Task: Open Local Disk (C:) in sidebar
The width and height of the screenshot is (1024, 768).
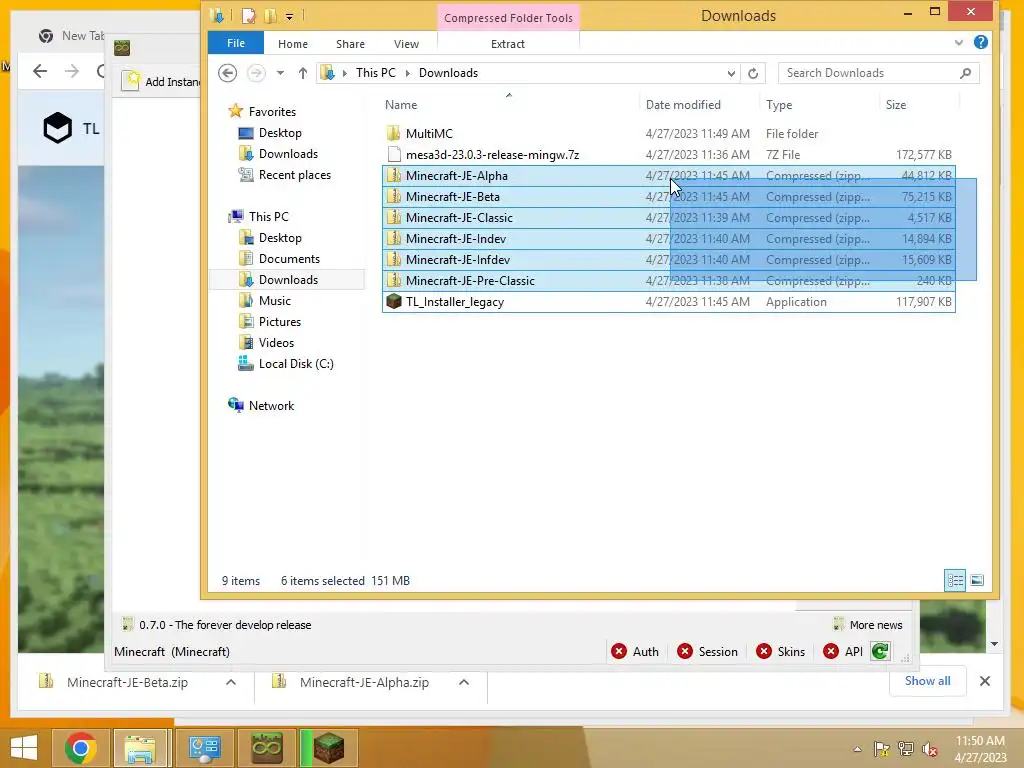Action: [x=296, y=364]
